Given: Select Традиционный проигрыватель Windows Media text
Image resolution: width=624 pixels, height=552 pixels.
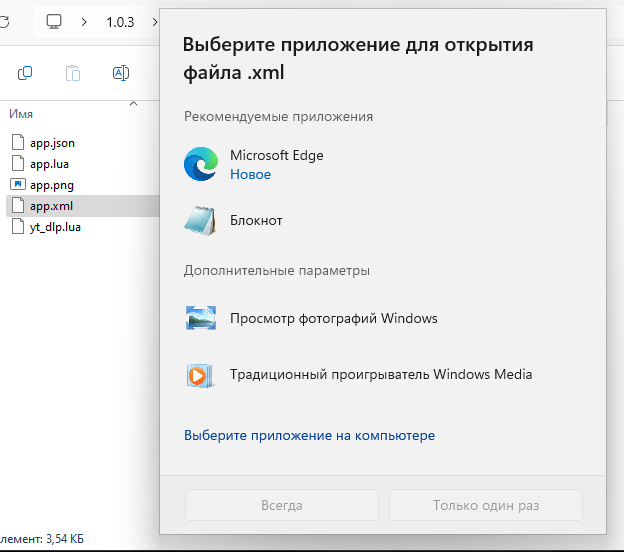Looking at the screenshot, I should [x=381, y=375].
